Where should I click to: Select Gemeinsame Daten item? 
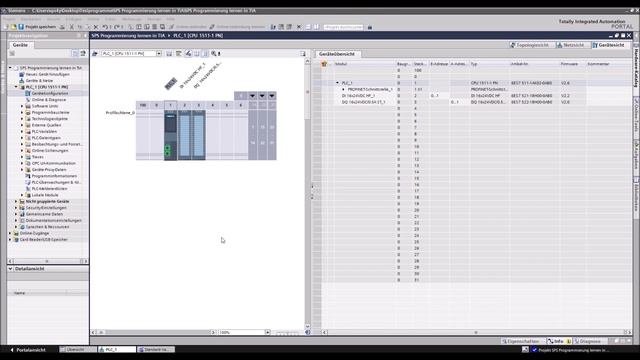pos(44,214)
